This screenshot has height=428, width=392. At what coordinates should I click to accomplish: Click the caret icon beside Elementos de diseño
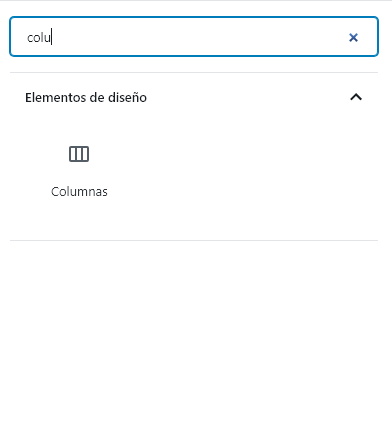click(356, 97)
